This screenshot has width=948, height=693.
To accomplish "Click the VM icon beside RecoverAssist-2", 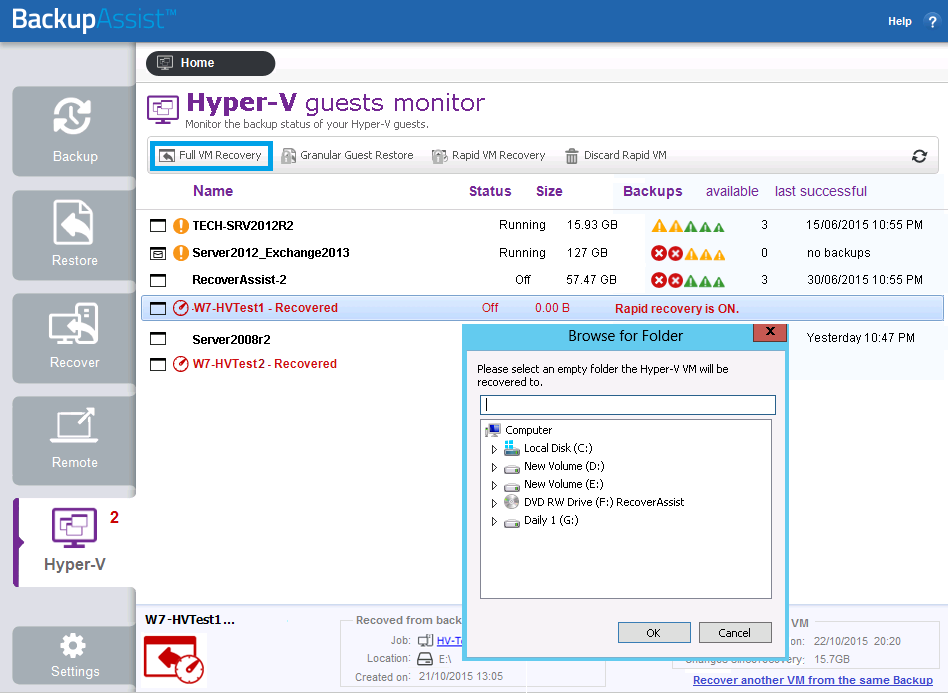I will [158, 281].
